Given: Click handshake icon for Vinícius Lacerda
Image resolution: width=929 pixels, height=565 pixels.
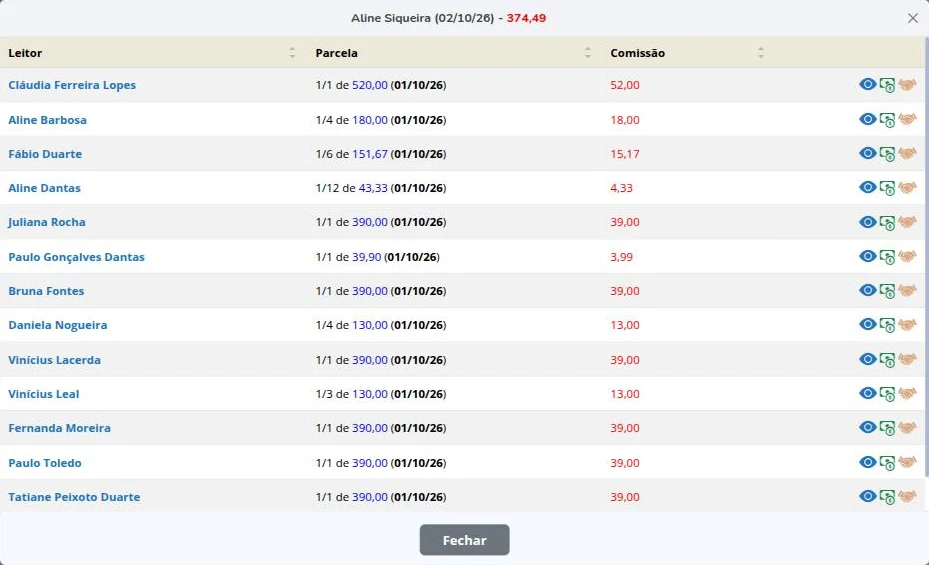Looking at the screenshot, I should [x=907, y=359].
